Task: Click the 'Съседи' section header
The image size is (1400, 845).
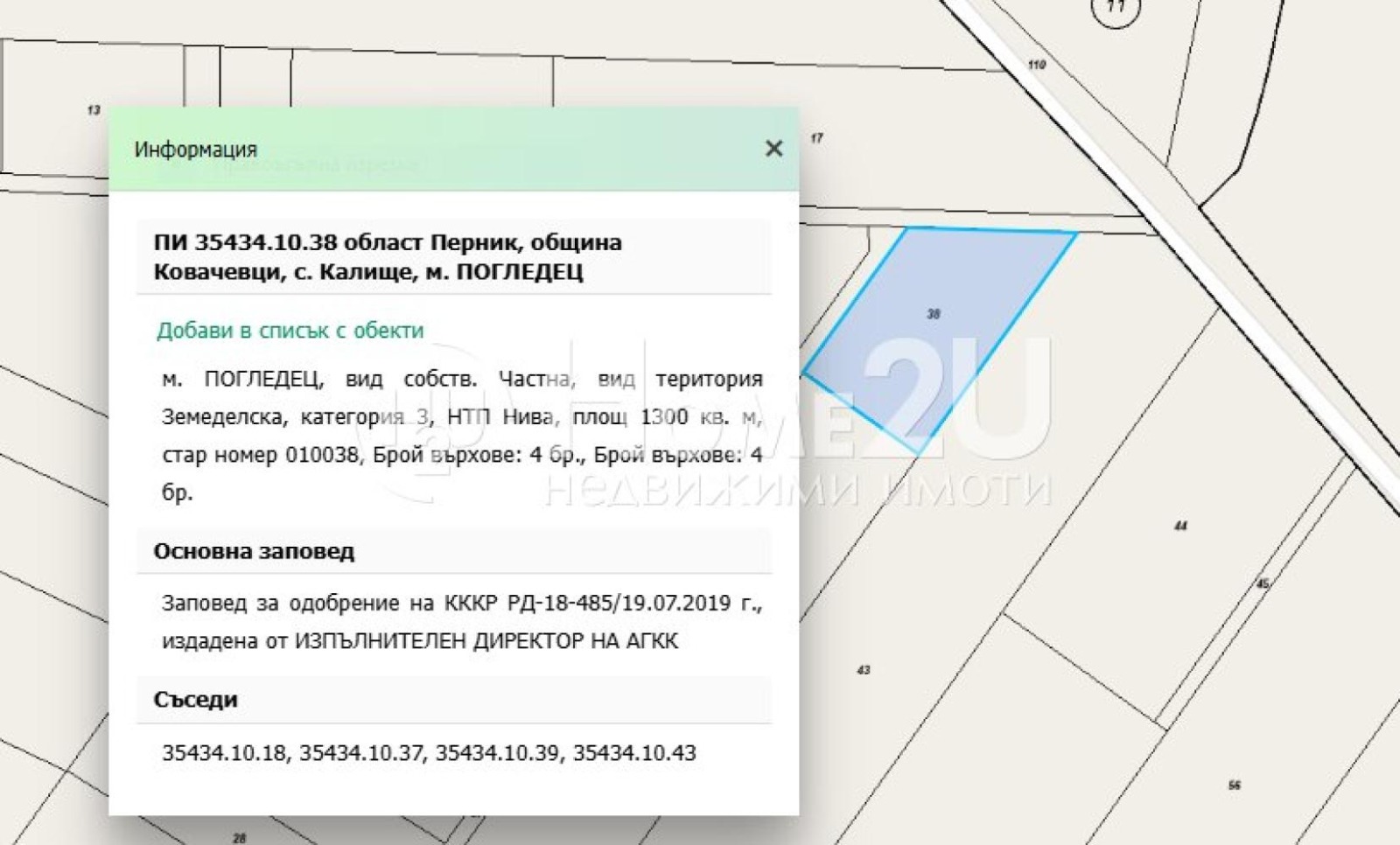Action: 195,700
